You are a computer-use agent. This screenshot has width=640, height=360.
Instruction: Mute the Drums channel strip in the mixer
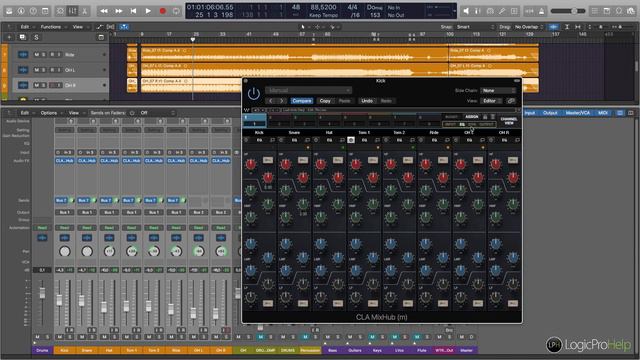point(38,337)
